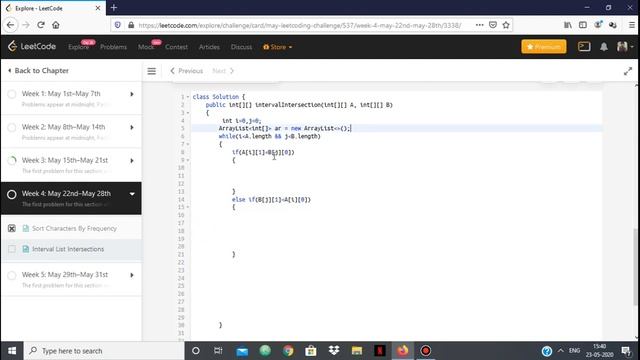Image resolution: width=640 pixels, height=360 pixels.
Task: Open the Articles nav item
Action: (209, 47)
